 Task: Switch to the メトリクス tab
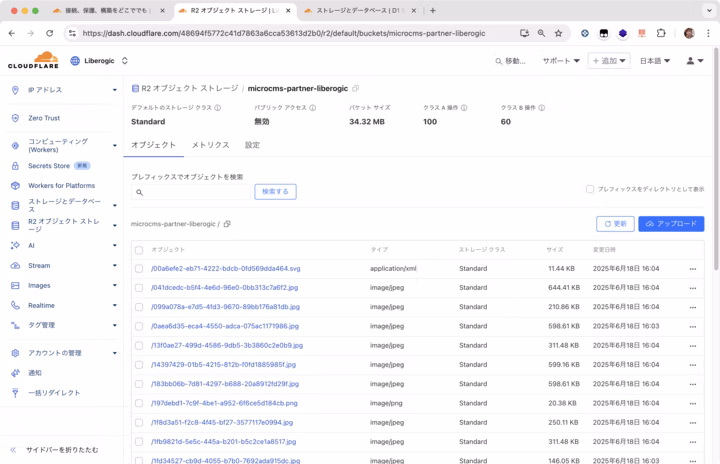click(210, 145)
